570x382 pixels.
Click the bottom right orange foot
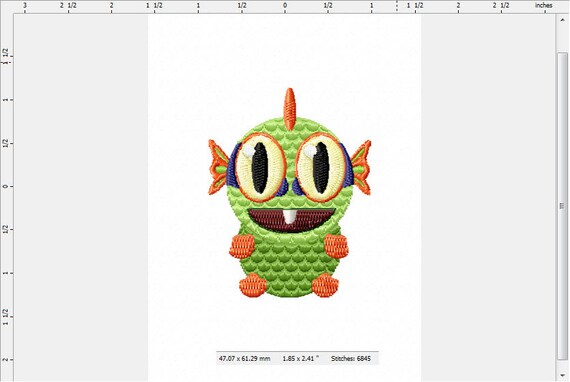[325, 285]
